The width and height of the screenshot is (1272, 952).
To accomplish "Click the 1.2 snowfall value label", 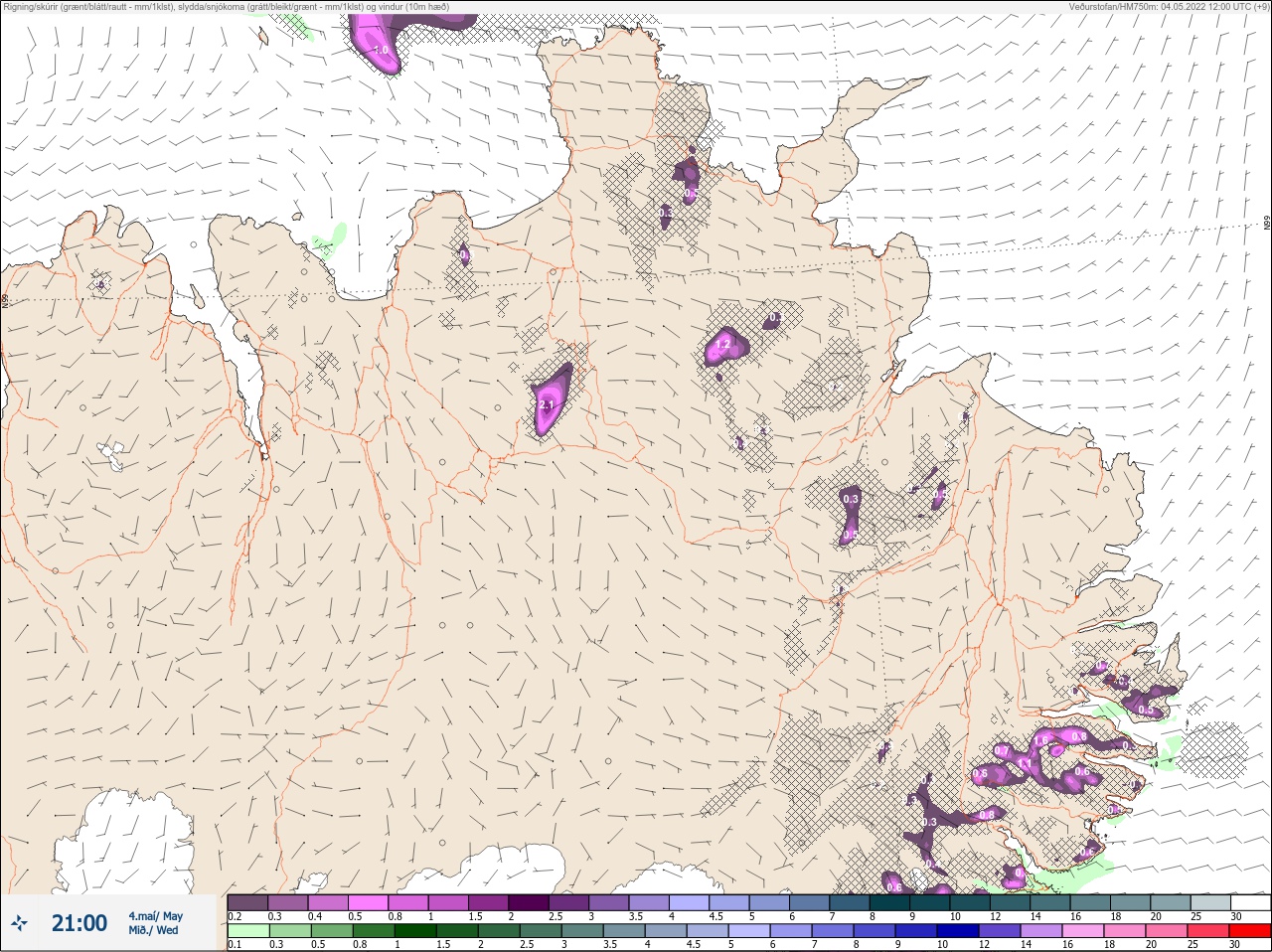I will [723, 345].
